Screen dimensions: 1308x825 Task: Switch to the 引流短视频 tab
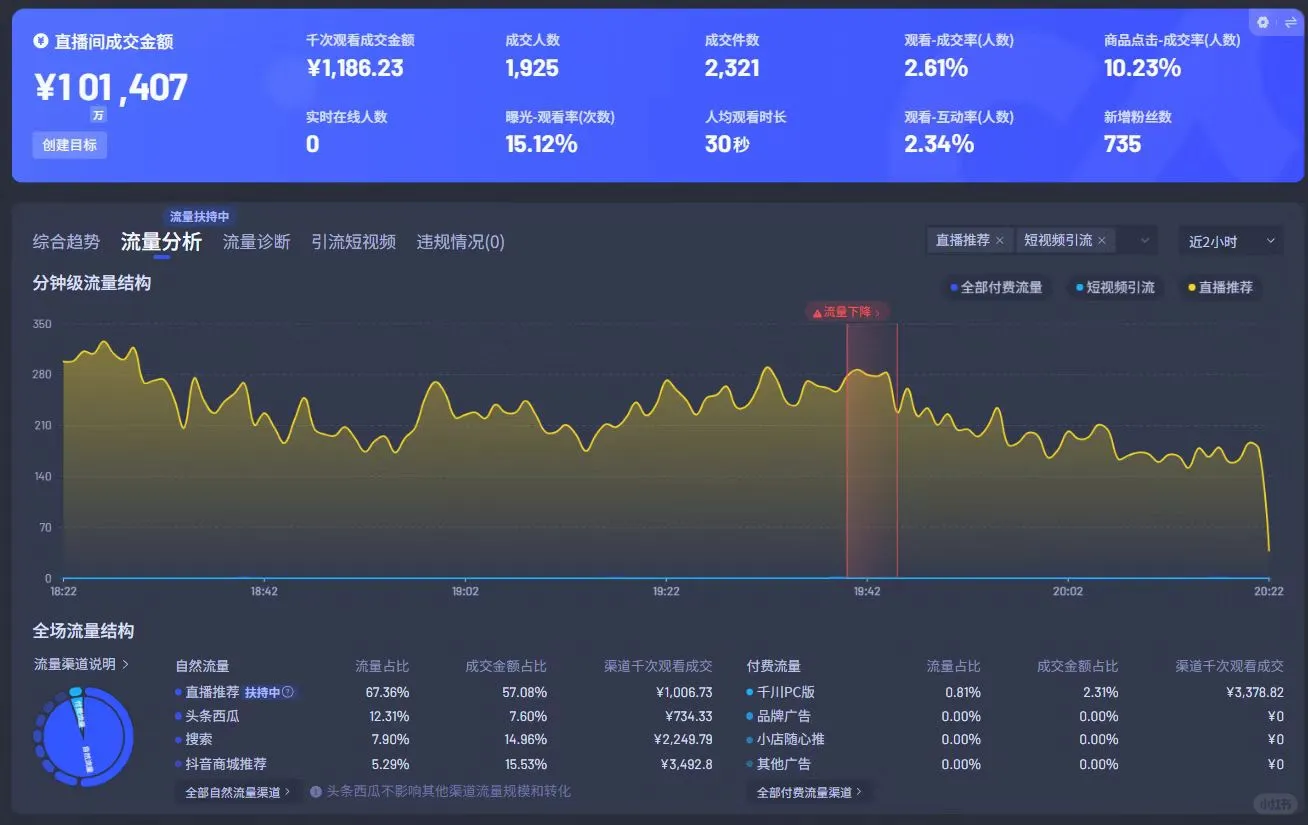354,241
